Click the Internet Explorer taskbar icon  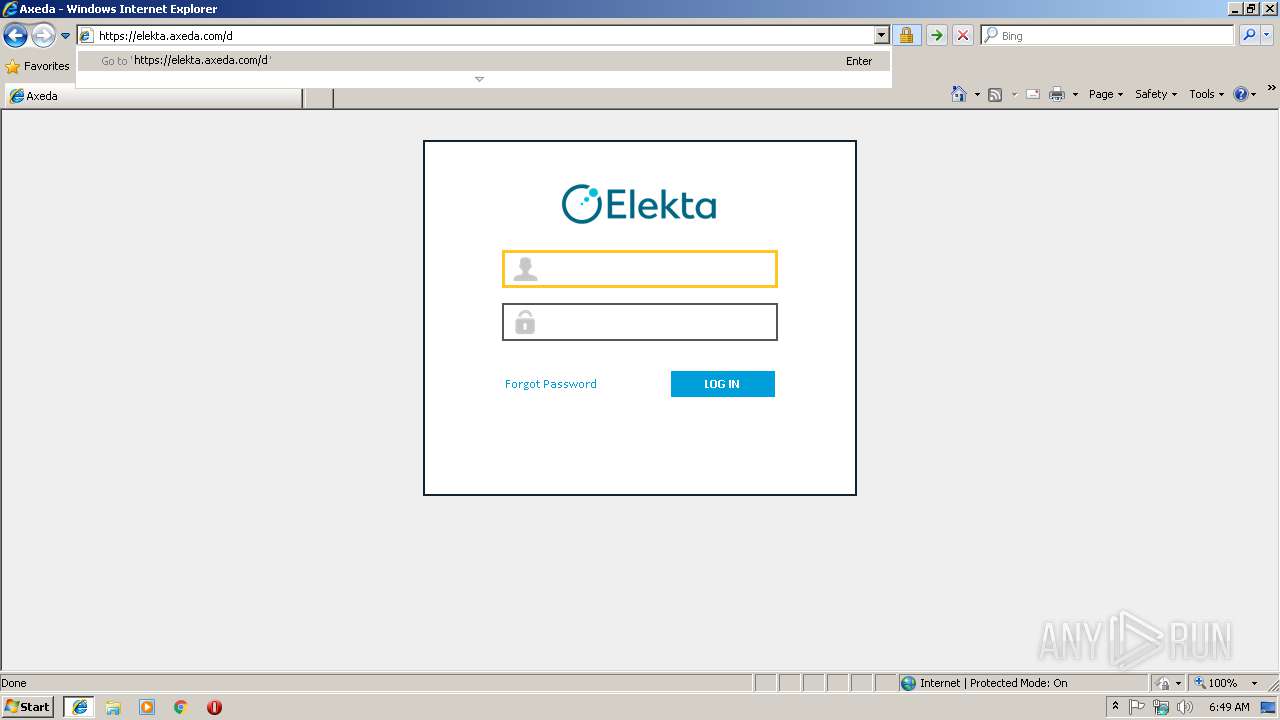click(x=80, y=707)
